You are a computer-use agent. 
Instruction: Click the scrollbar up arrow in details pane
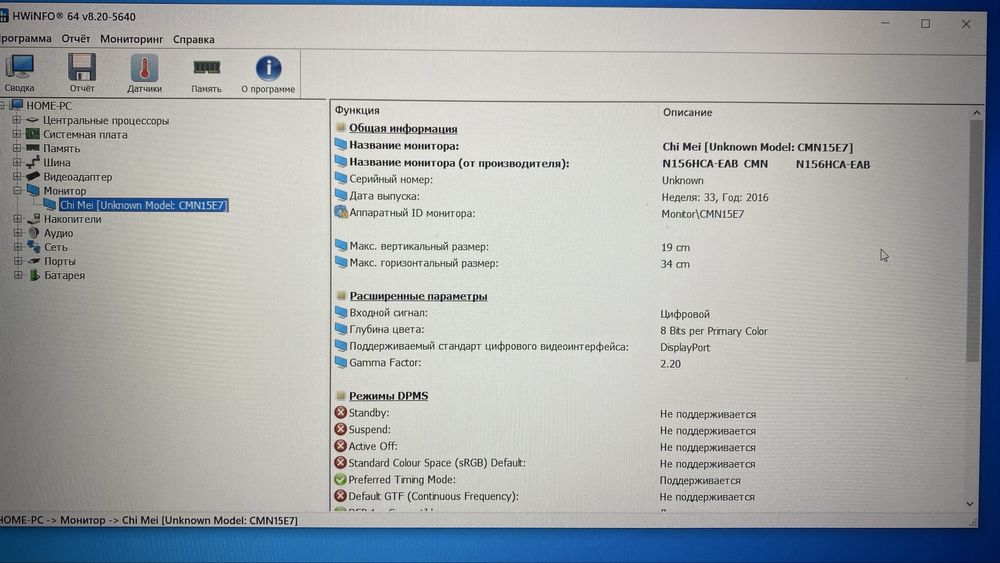point(976,113)
